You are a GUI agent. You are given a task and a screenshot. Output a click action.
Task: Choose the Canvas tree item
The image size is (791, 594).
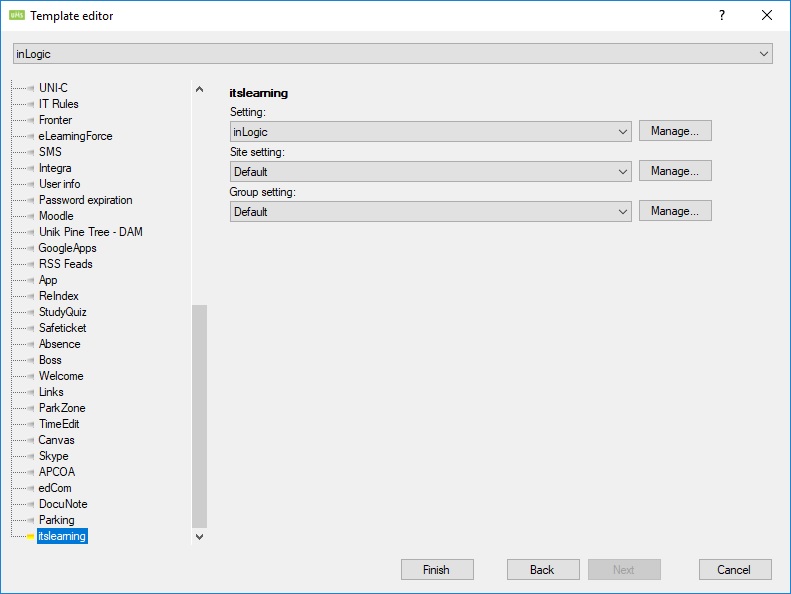(56, 440)
